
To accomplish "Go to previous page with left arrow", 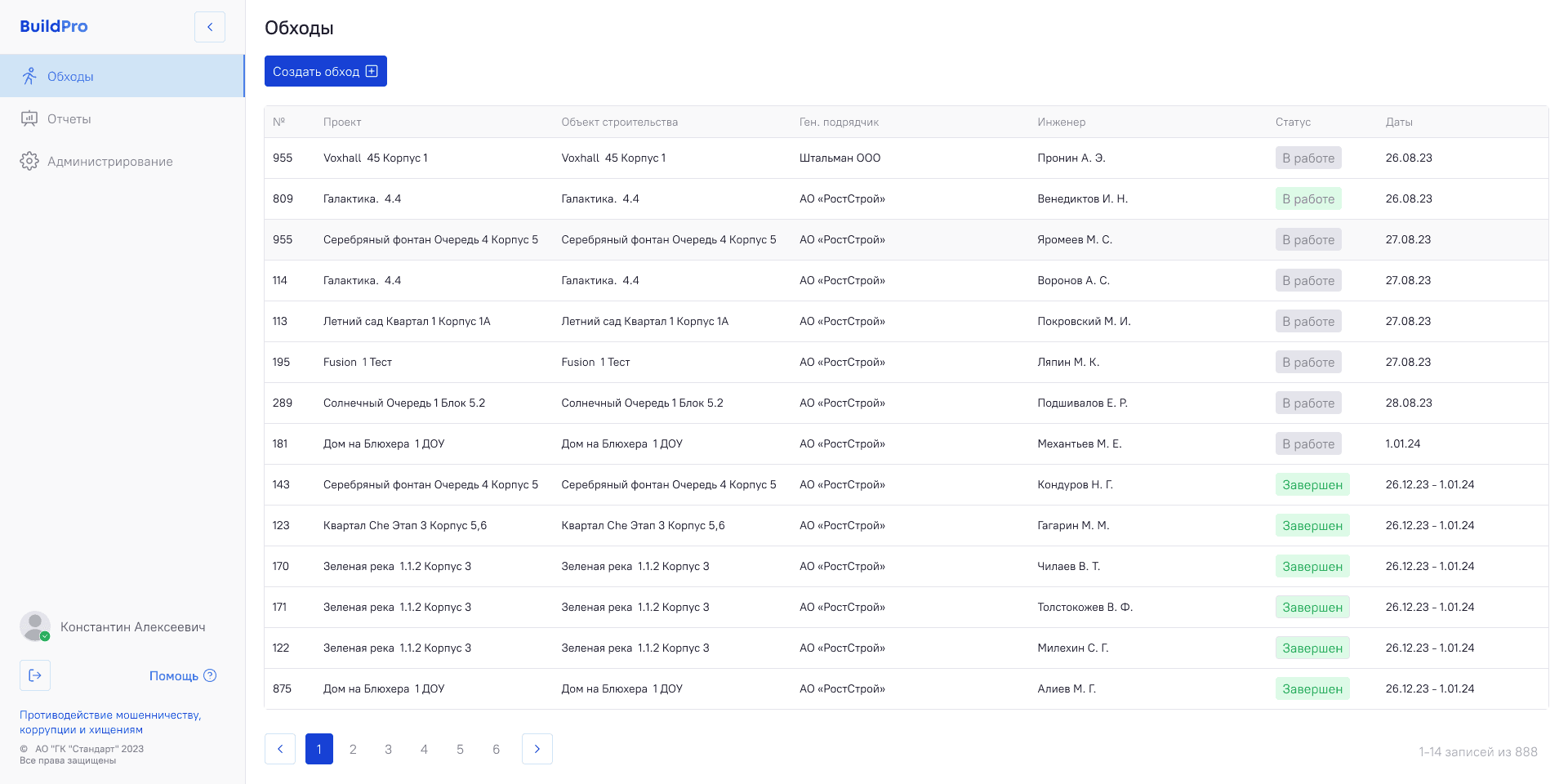I will click(x=280, y=749).
